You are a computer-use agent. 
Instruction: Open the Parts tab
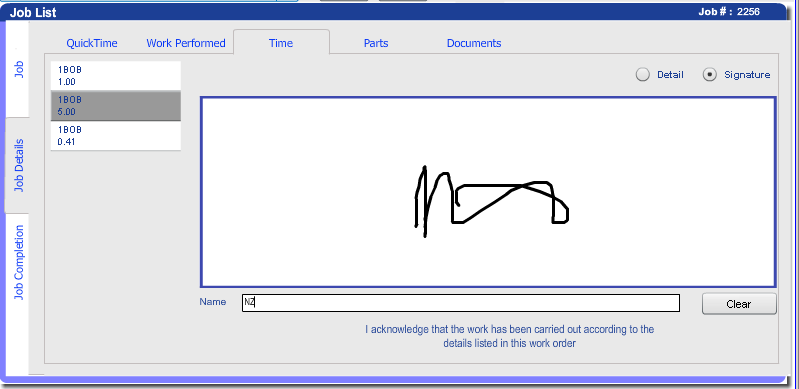coord(376,43)
